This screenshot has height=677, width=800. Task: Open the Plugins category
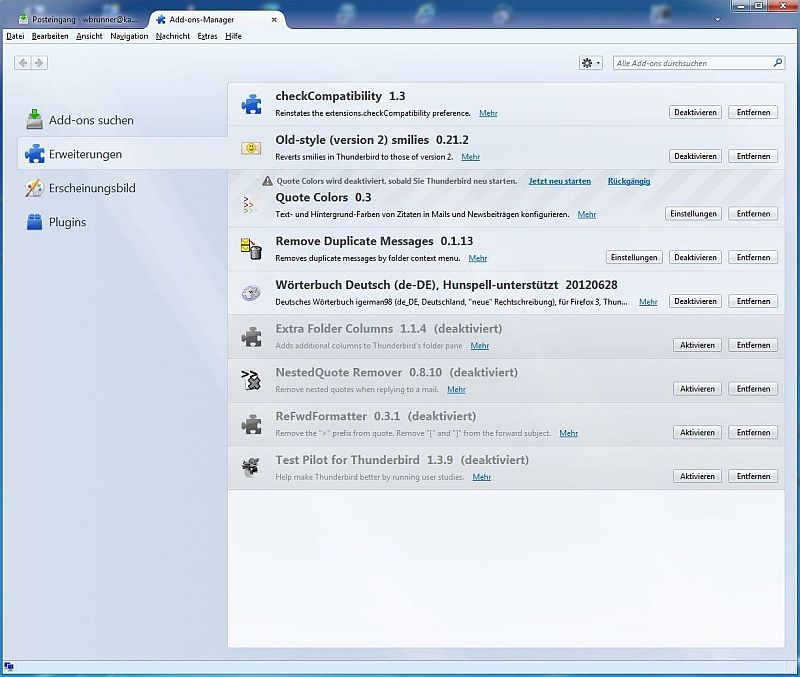pos(67,222)
